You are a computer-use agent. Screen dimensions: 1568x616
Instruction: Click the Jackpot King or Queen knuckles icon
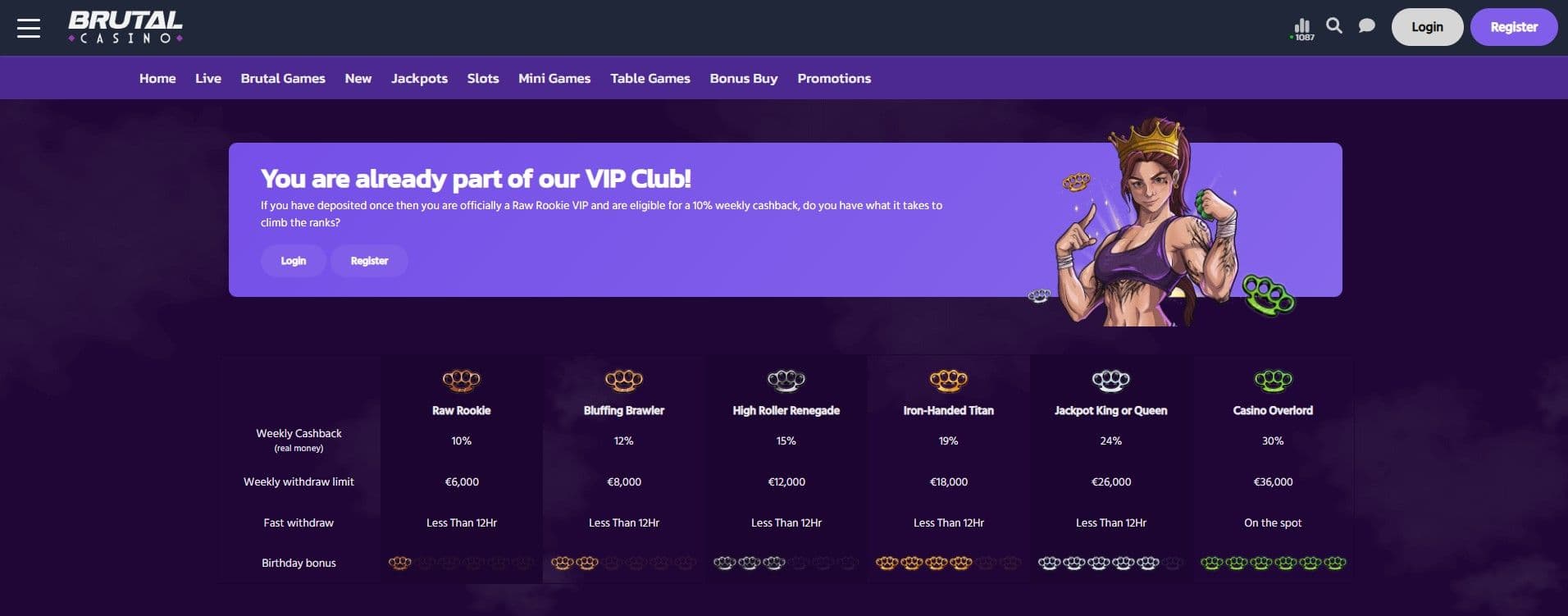(x=1110, y=379)
